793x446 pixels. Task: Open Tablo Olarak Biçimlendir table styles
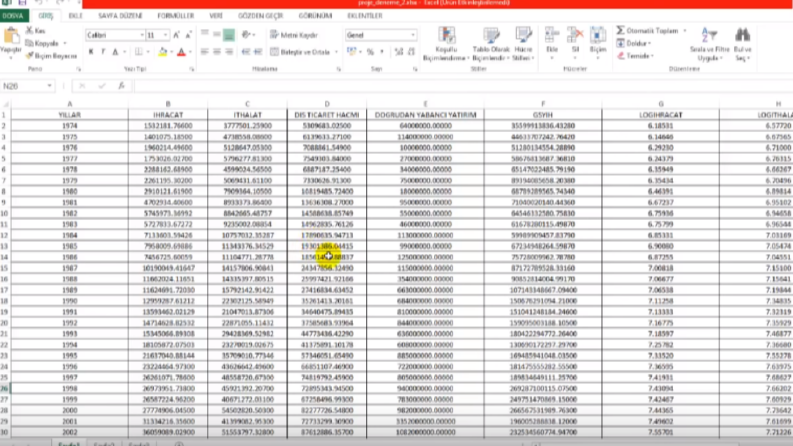tap(491, 44)
